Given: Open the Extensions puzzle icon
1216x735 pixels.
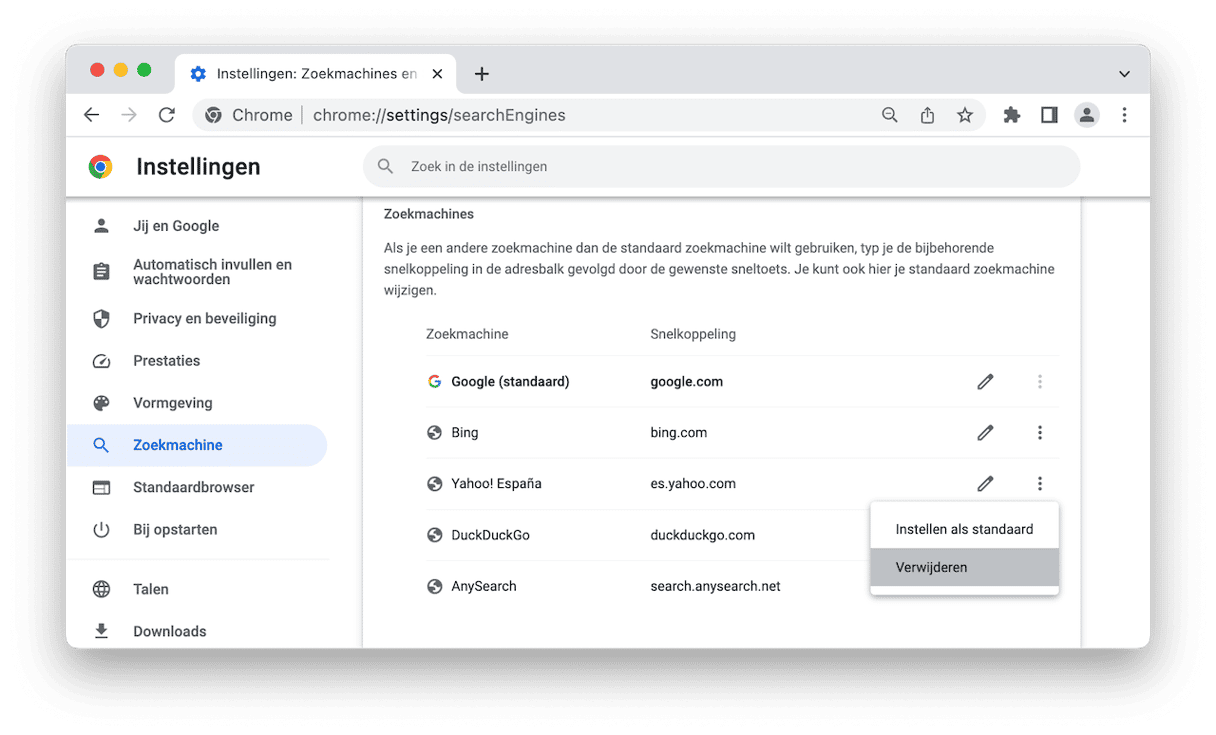Looking at the screenshot, I should (x=1012, y=115).
